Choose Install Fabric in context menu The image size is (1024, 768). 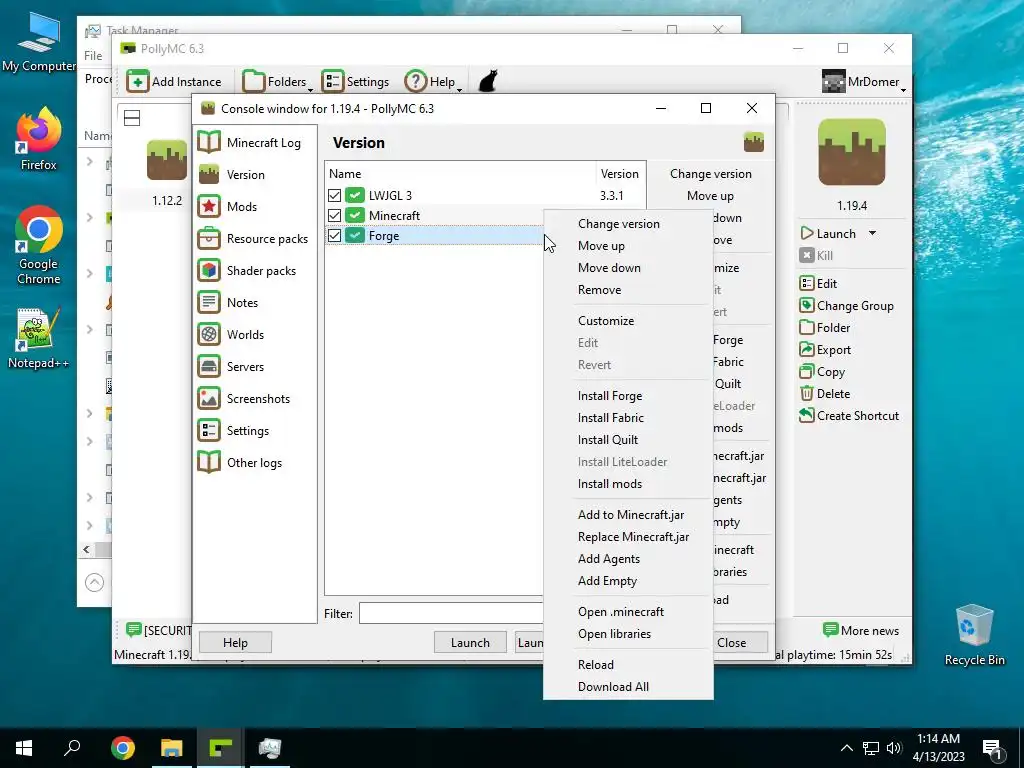(611, 418)
